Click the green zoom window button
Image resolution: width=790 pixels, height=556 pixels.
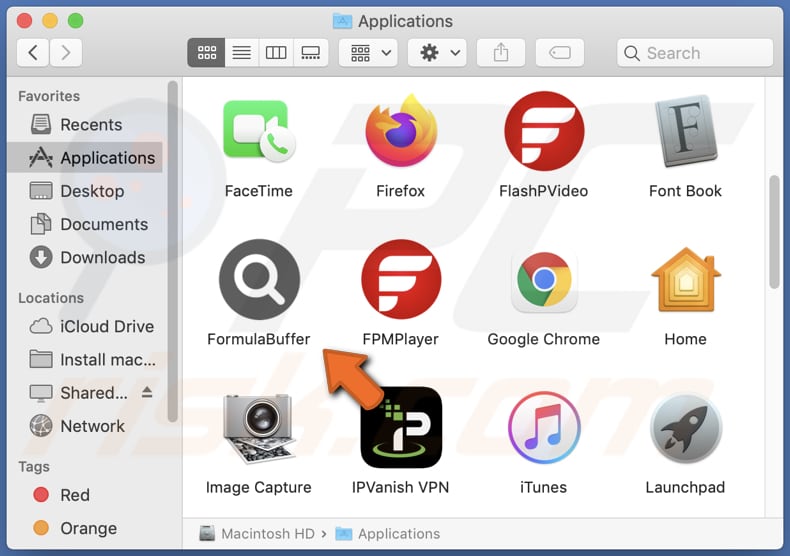76,21
